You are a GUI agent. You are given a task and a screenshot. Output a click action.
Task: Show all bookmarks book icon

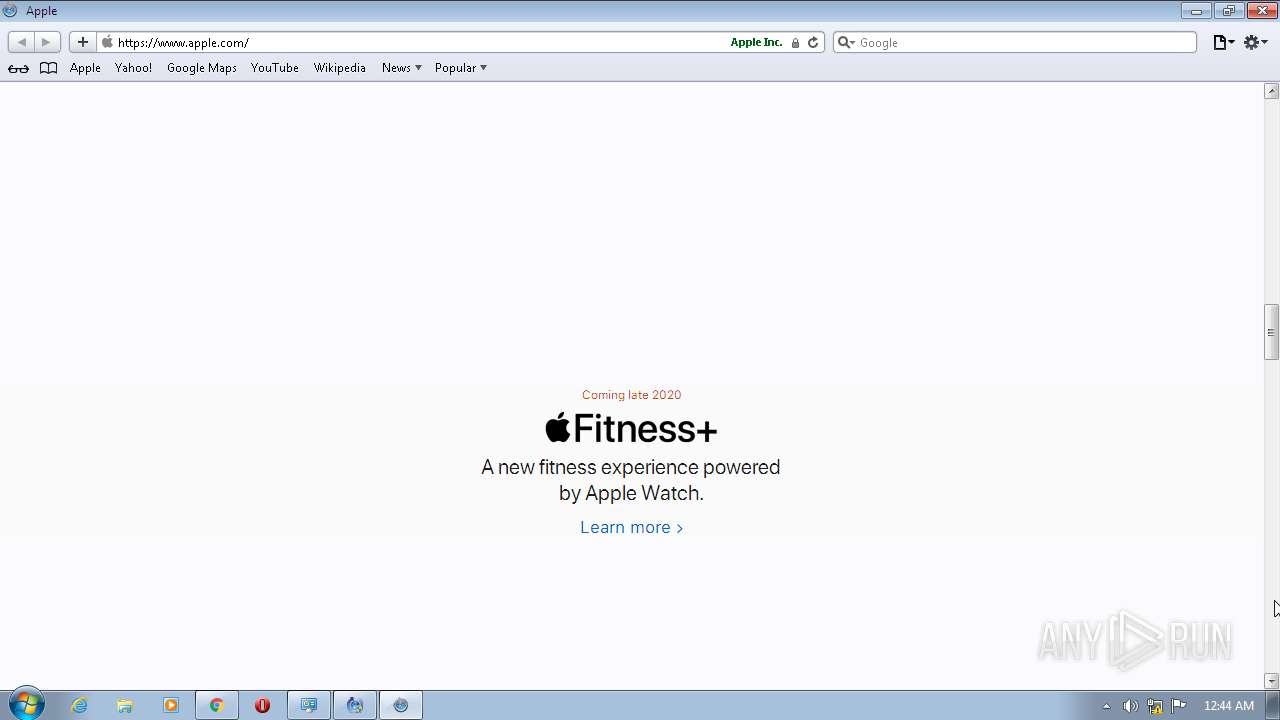coord(48,68)
